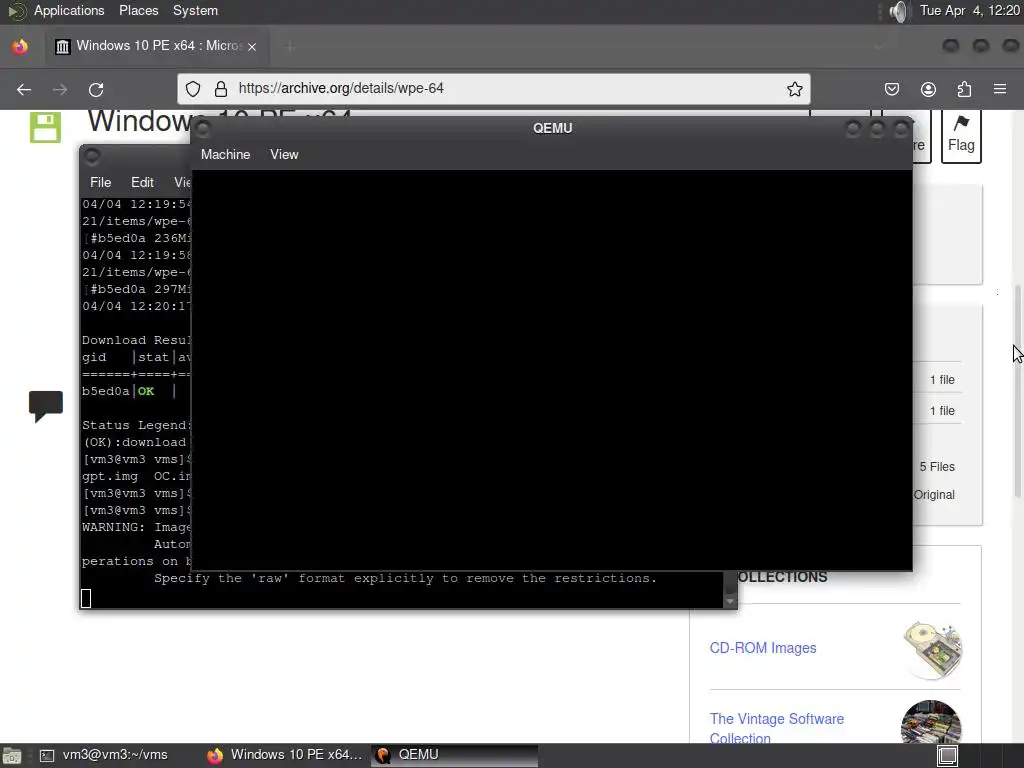Click the speech bubble reviews icon

click(x=46, y=406)
